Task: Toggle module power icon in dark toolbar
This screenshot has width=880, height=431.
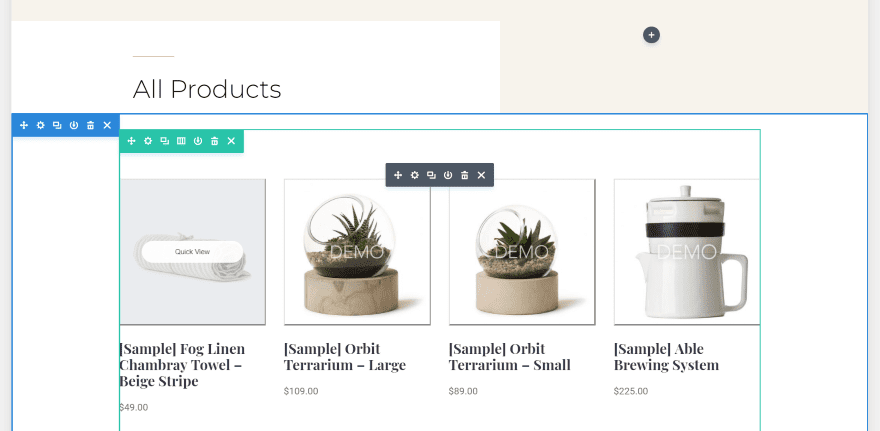Action: 448,175
